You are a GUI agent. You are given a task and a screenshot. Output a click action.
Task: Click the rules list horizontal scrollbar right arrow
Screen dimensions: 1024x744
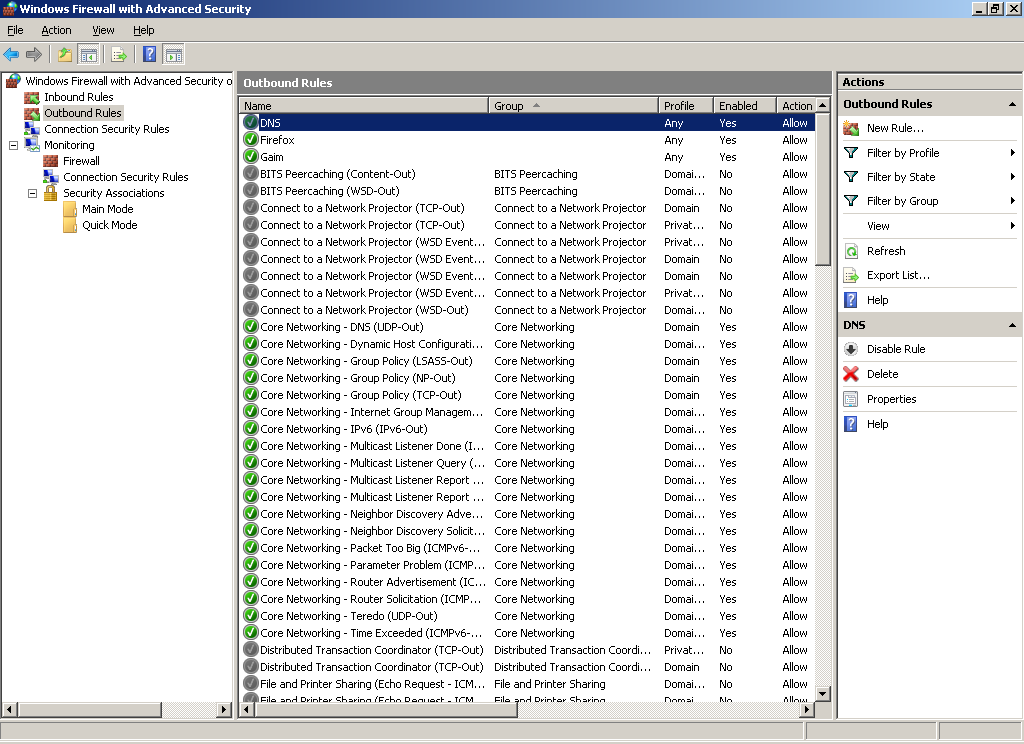click(807, 709)
